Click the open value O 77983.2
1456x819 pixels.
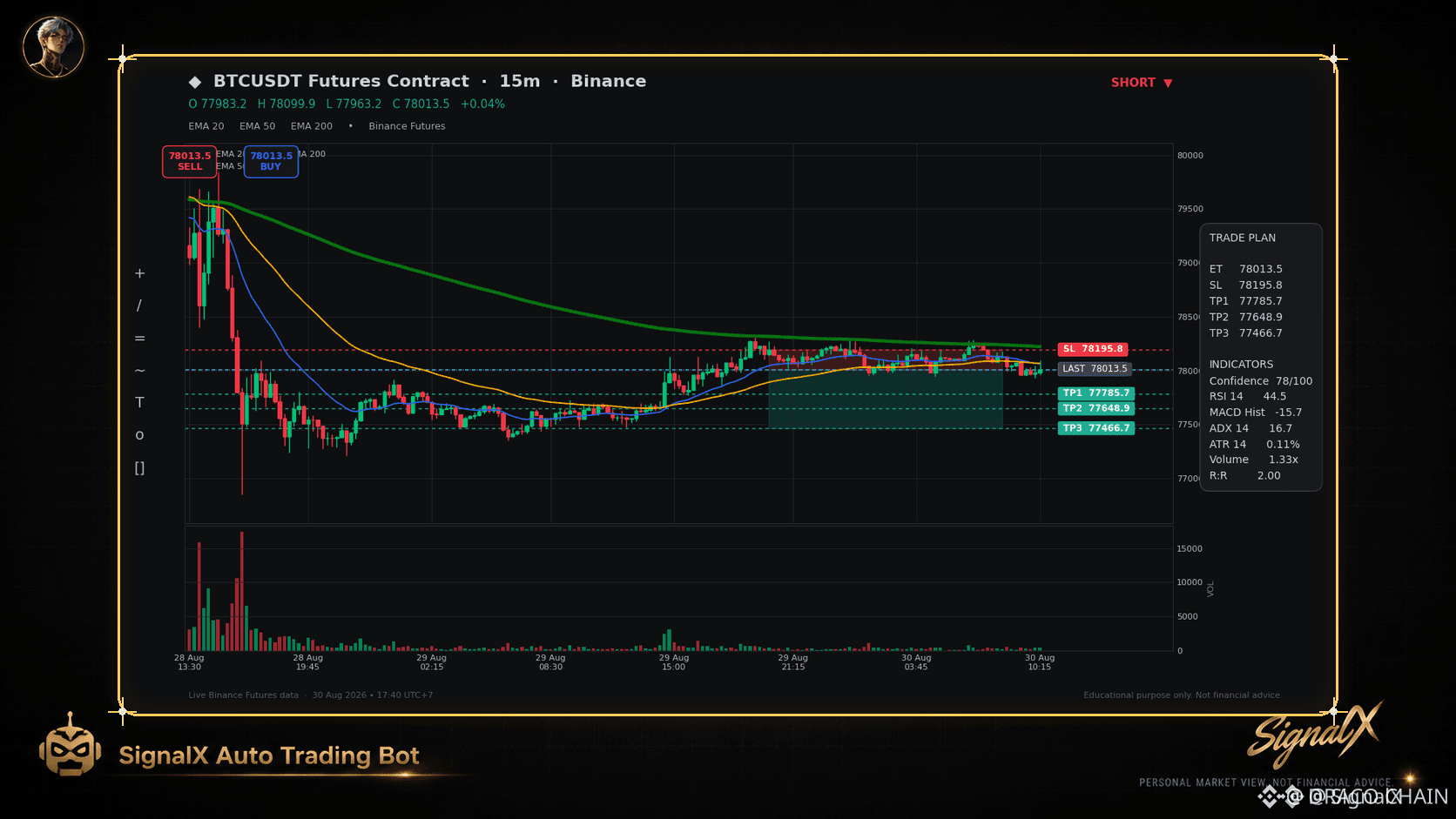pyautogui.click(x=218, y=104)
